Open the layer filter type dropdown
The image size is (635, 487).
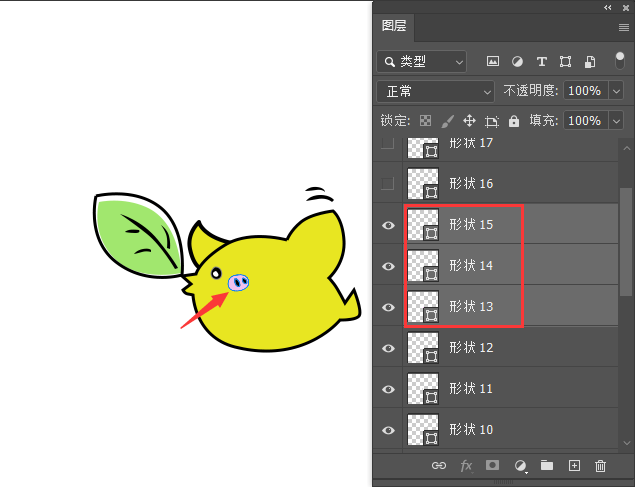pos(422,62)
